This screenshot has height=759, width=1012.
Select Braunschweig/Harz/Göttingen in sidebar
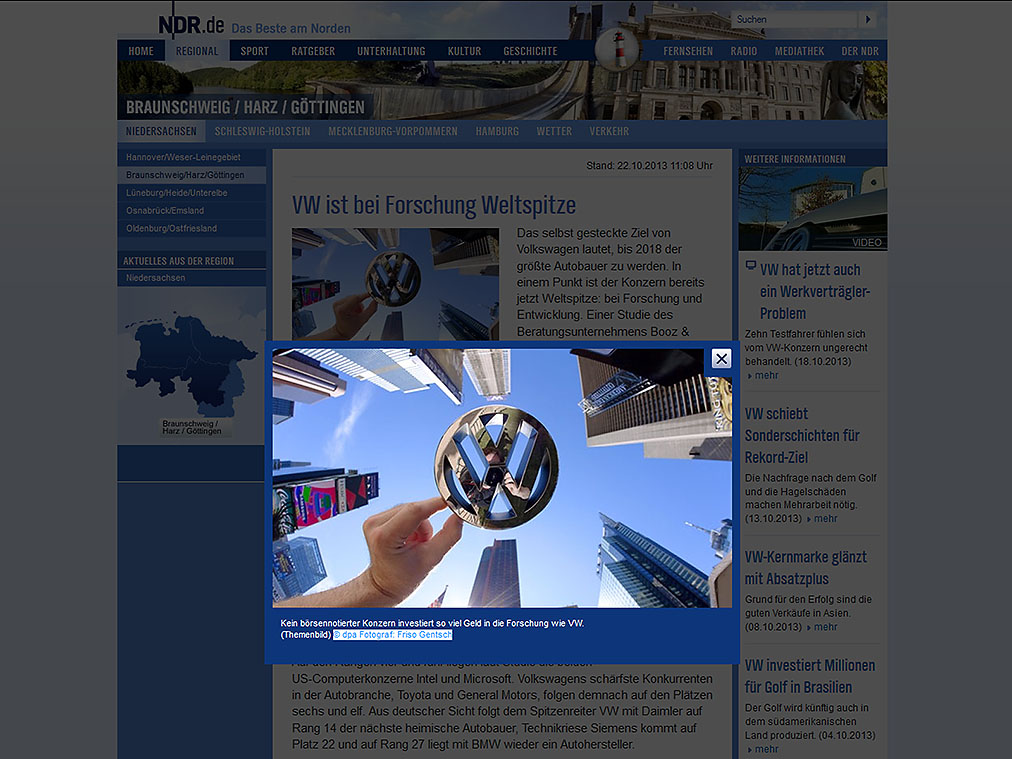[192, 175]
